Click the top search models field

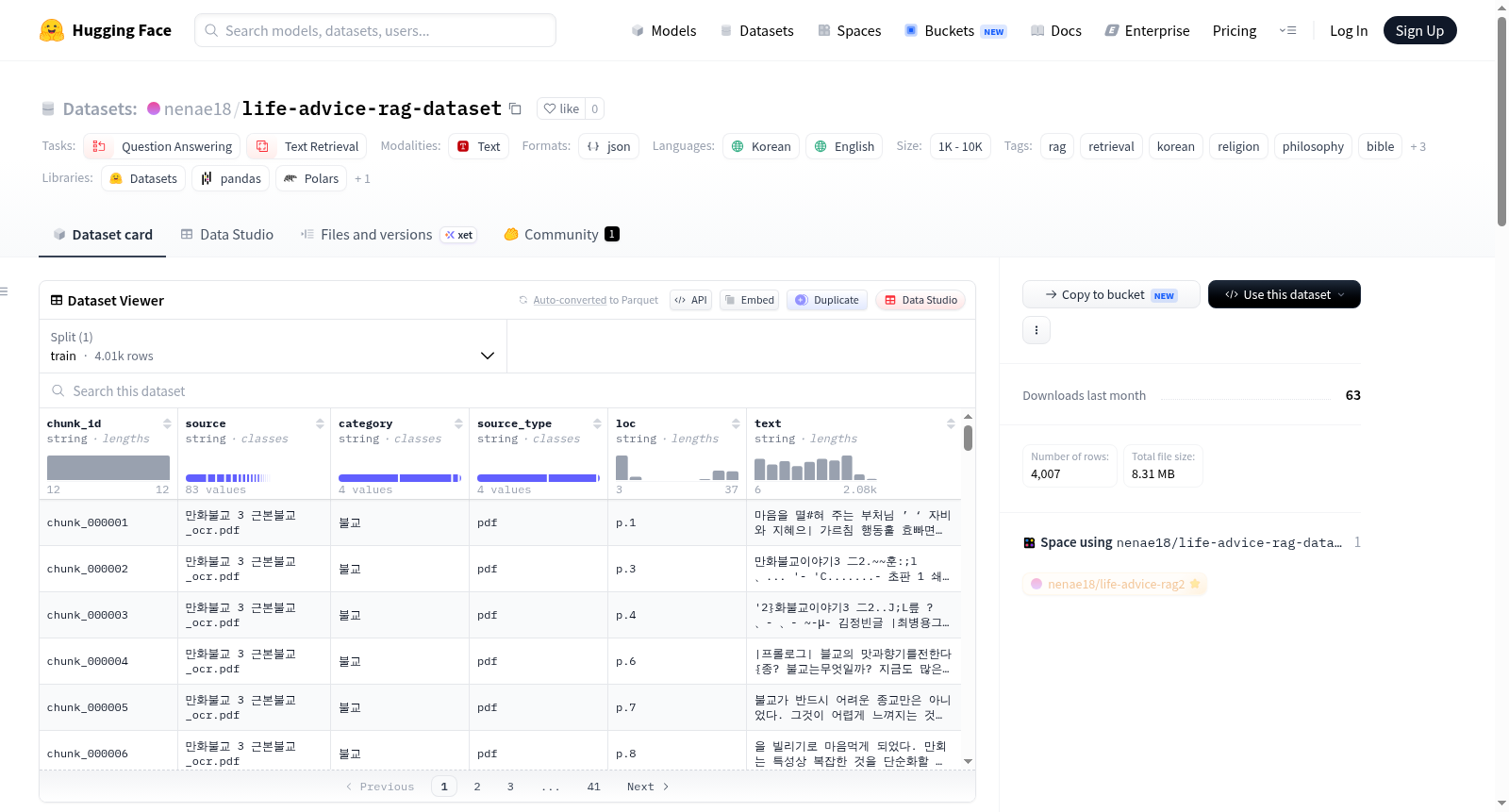point(375,30)
